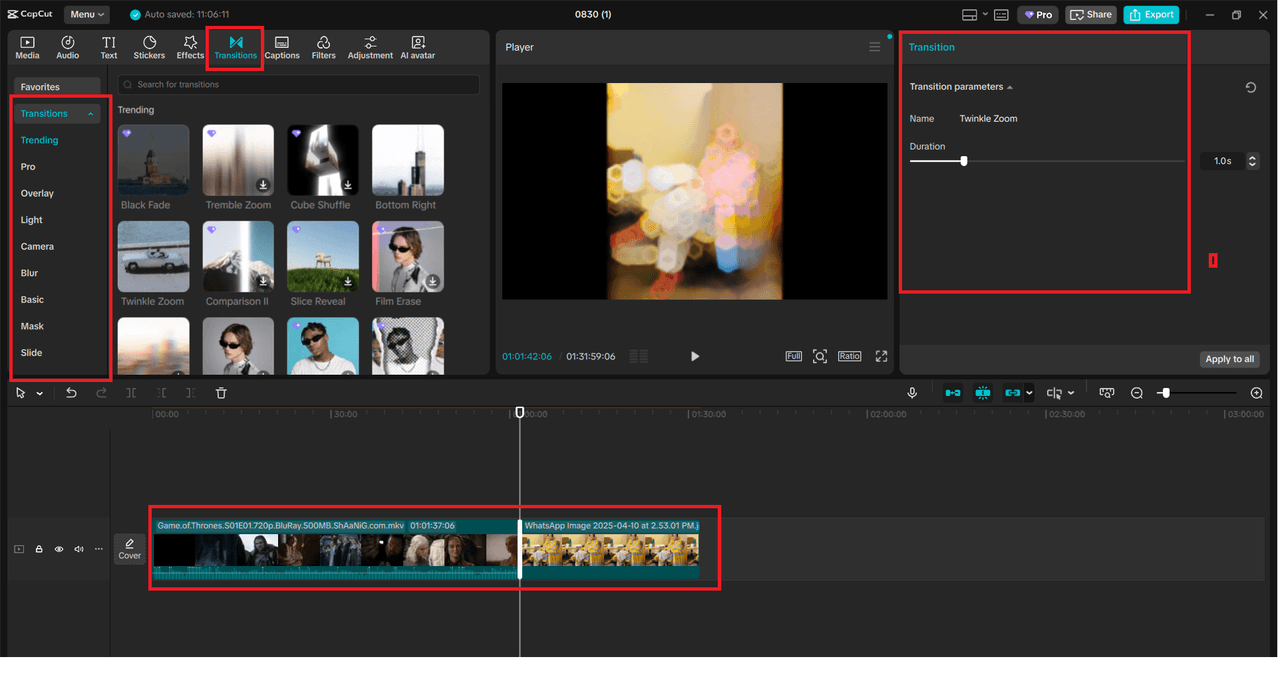This screenshot has width=1280, height=675.
Task: Select the Cube Shuffle transition thumbnail
Action: (323, 160)
